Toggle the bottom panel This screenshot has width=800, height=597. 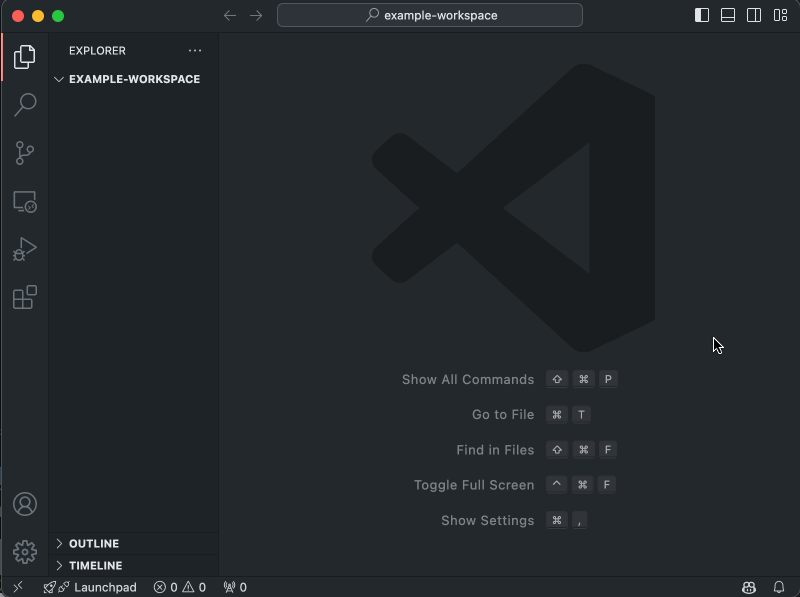[x=728, y=15]
